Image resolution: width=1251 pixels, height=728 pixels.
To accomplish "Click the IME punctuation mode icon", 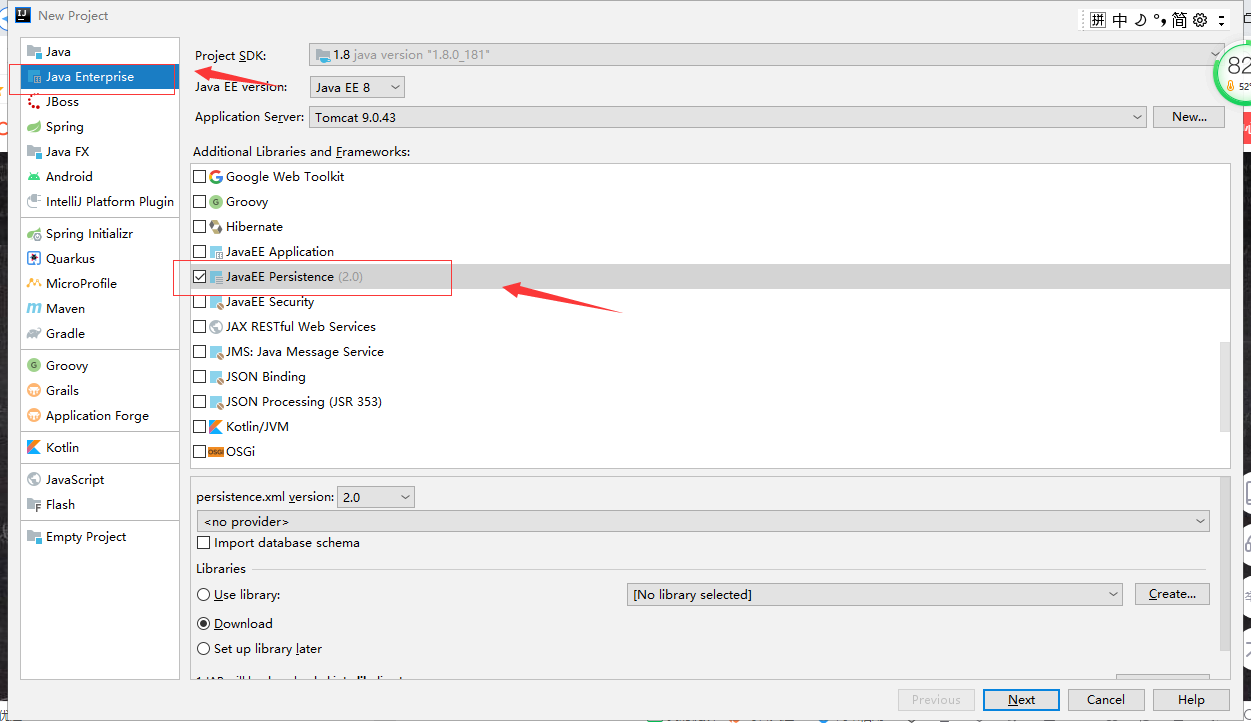I will tap(1160, 20).
